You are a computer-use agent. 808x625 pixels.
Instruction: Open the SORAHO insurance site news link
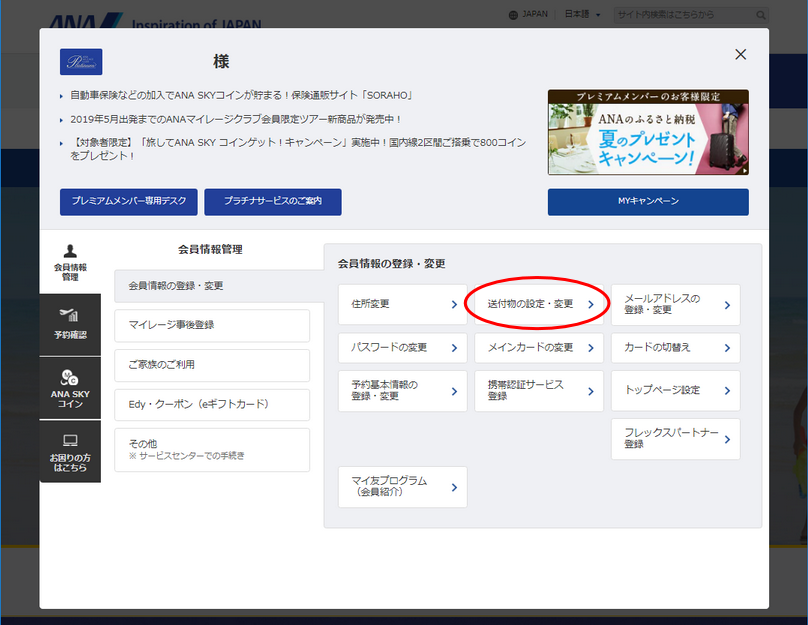point(241,95)
